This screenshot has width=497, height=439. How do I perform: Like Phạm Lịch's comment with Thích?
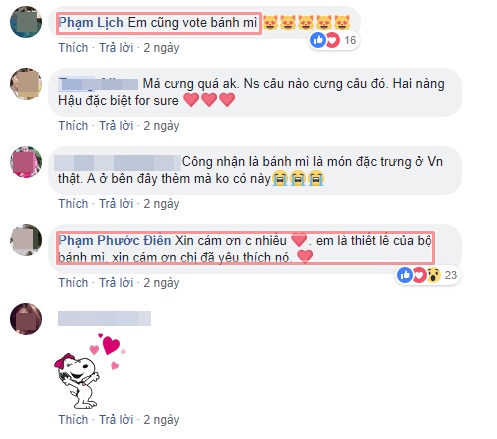click(73, 48)
